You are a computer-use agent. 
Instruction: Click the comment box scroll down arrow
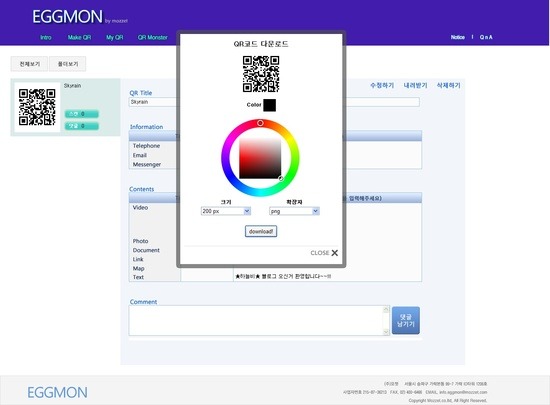click(386, 332)
